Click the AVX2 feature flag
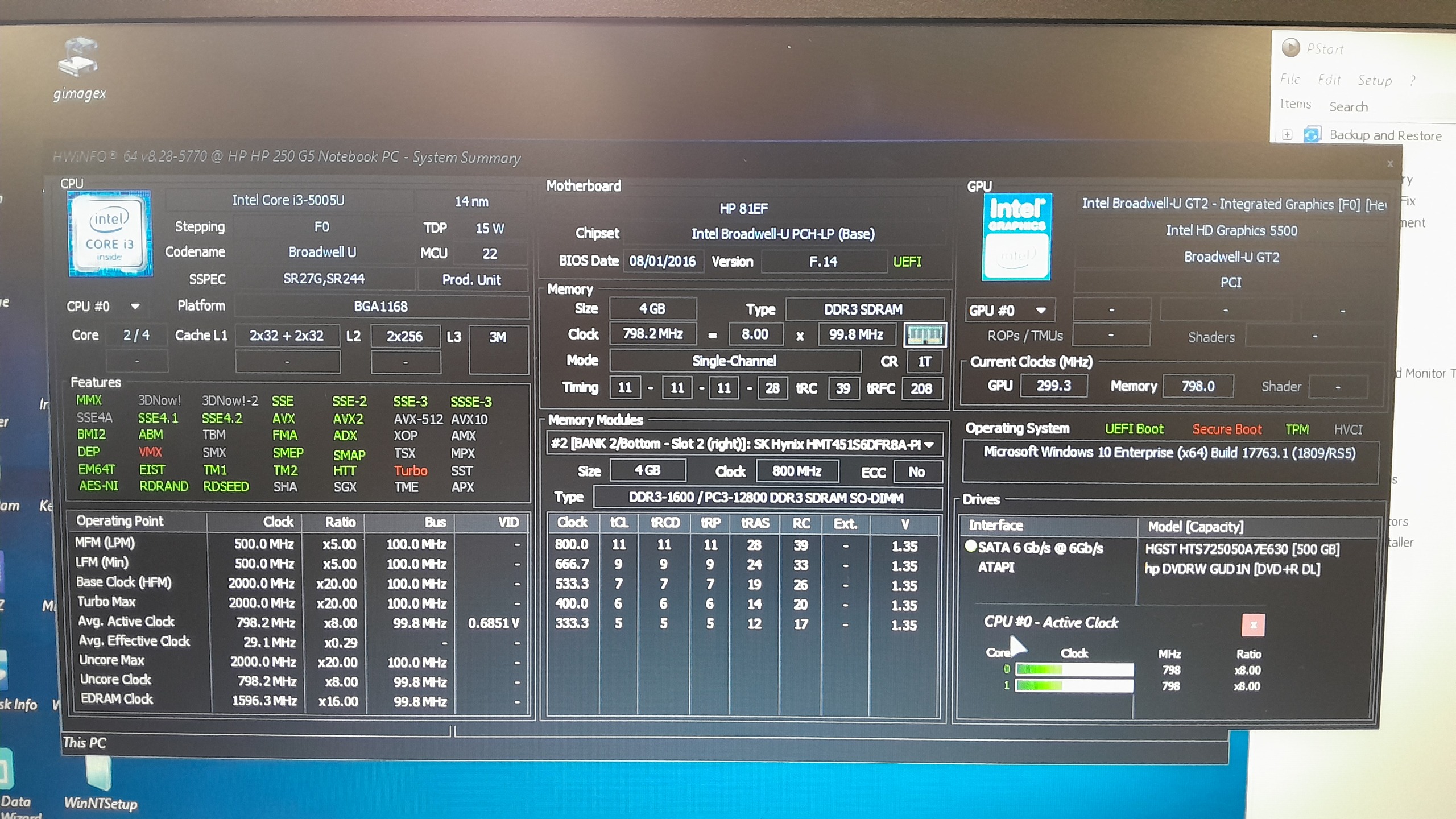This screenshot has height=819, width=1456. [x=348, y=419]
